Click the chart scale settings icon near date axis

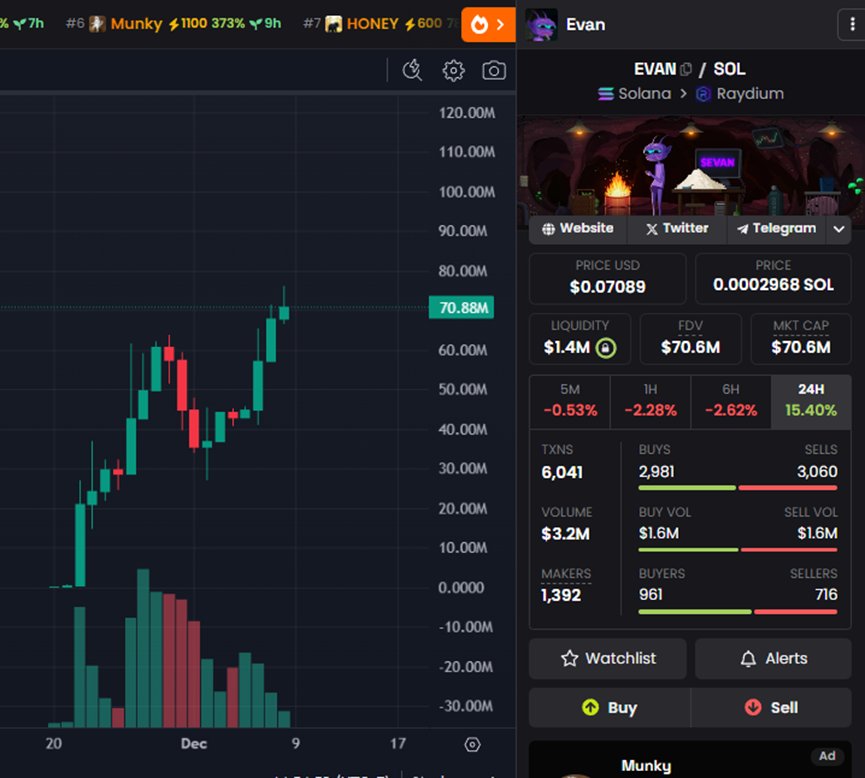(x=472, y=744)
